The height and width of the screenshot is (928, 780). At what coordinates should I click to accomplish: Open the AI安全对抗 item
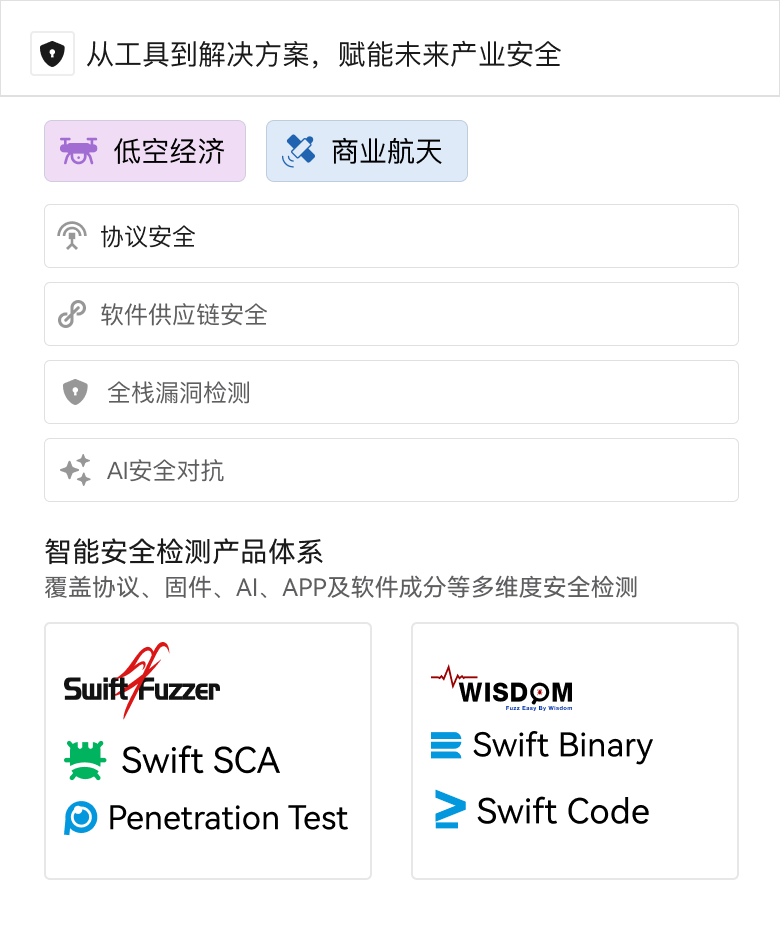click(x=391, y=470)
